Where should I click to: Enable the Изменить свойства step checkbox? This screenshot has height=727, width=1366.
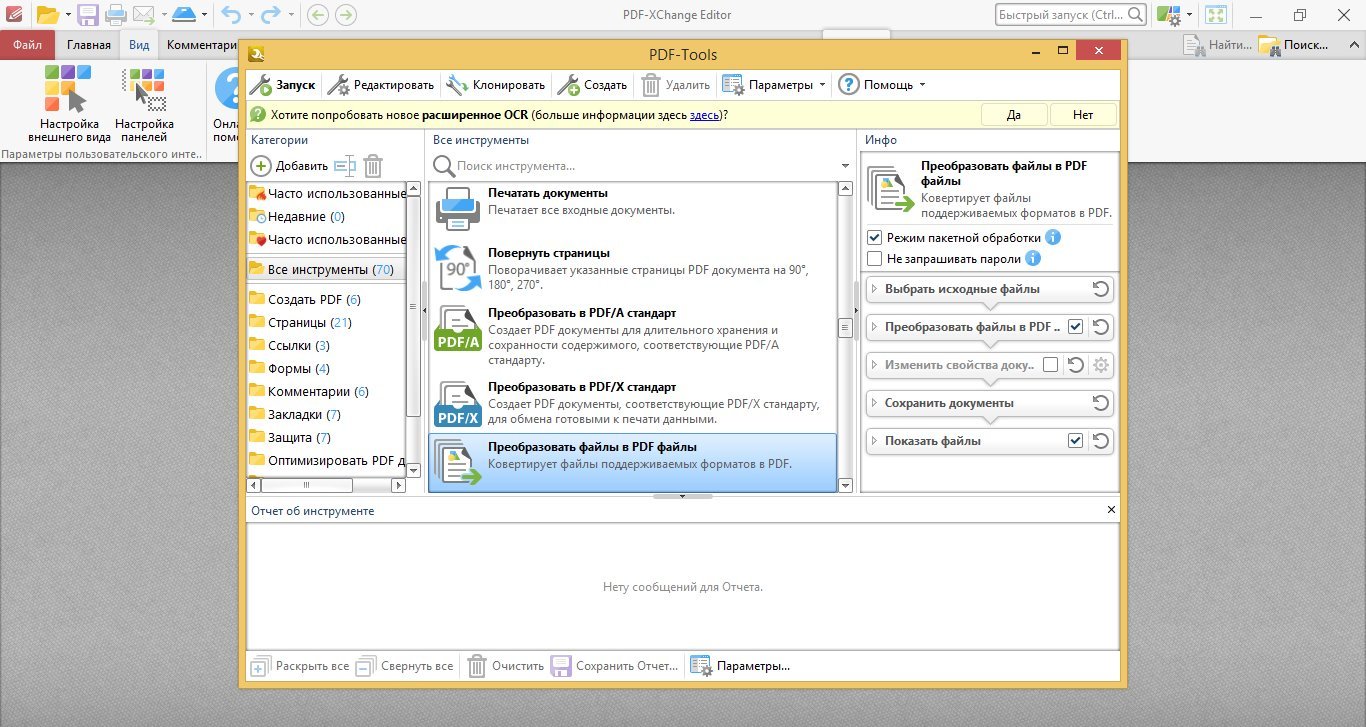[x=1050, y=365]
